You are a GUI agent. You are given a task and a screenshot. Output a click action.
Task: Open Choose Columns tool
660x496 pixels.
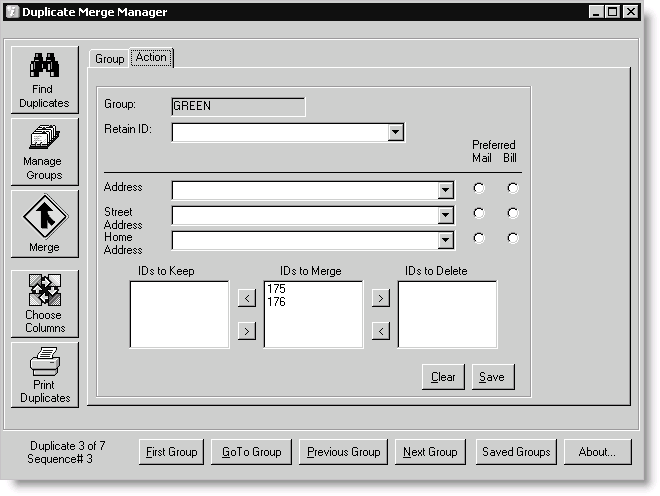point(45,304)
